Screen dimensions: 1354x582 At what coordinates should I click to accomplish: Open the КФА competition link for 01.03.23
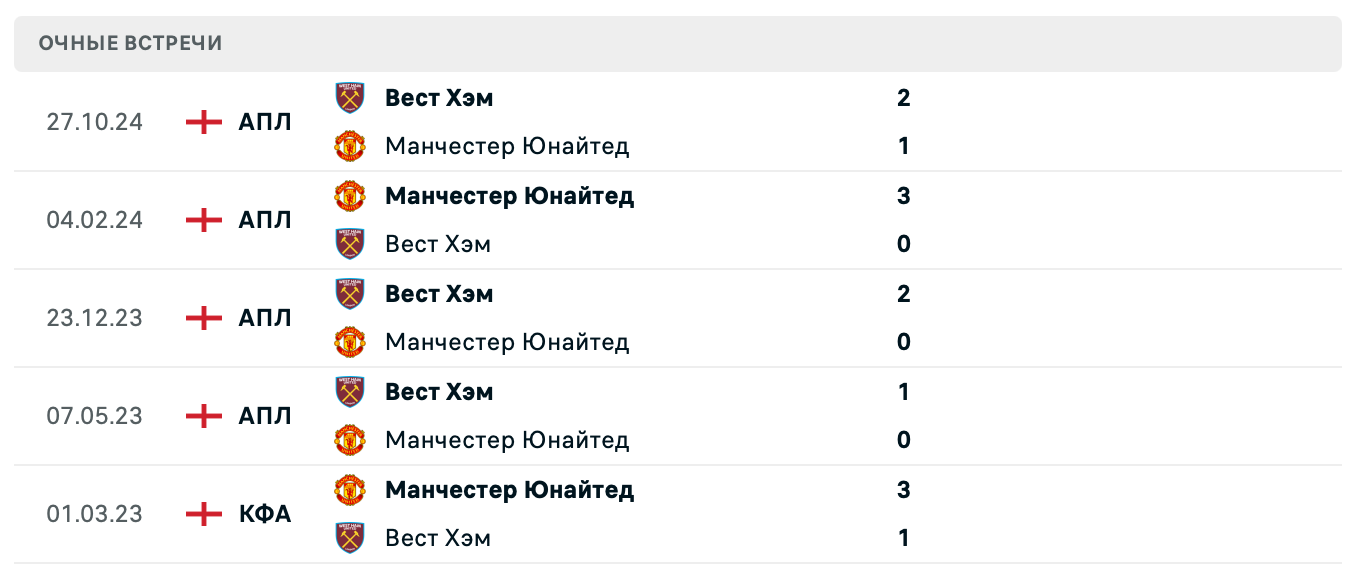264,514
